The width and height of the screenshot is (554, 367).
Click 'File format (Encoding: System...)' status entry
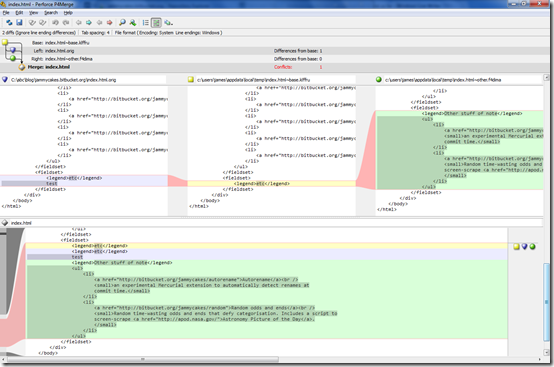pos(168,32)
